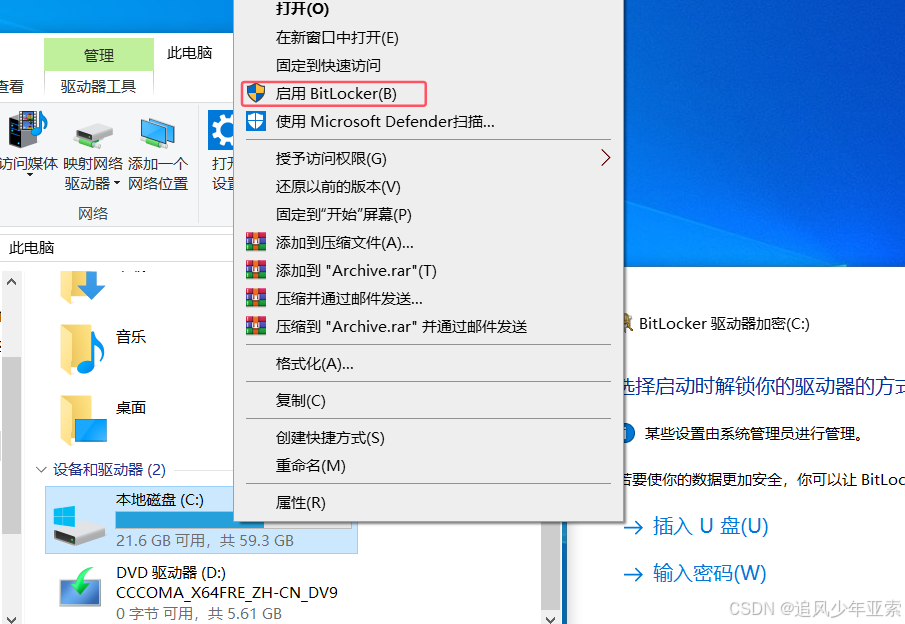905x624 pixels.
Task: Click 21.6 GB 可用, 共 59.3 GB text
Action: [205, 541]
